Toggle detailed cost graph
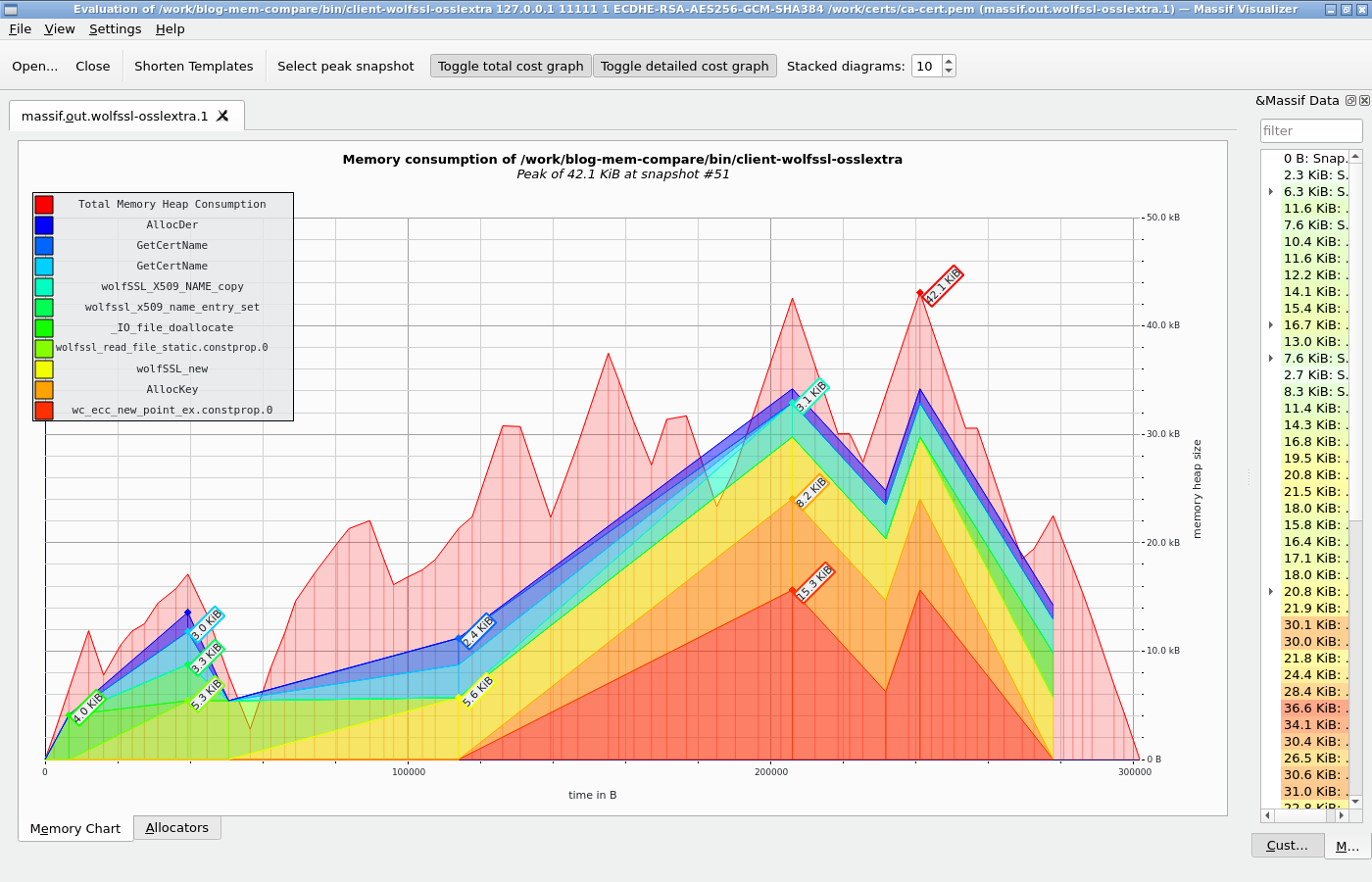The width and height of the screenshot is (1372, 882). 684,66
